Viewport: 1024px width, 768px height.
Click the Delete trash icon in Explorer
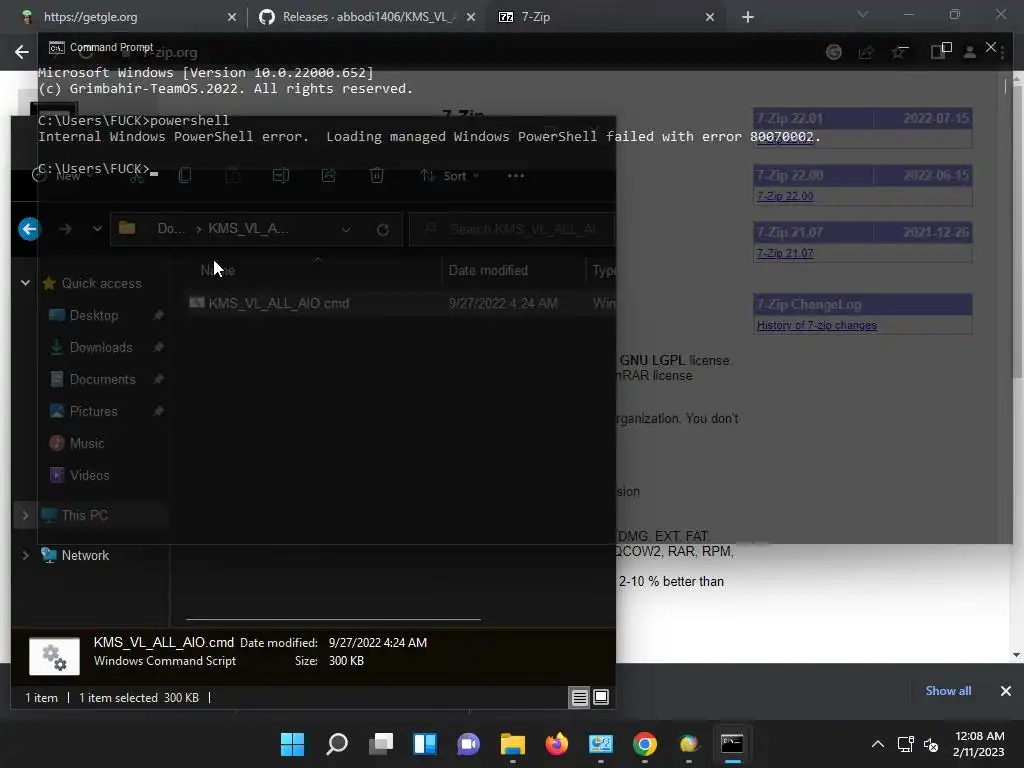377,176
